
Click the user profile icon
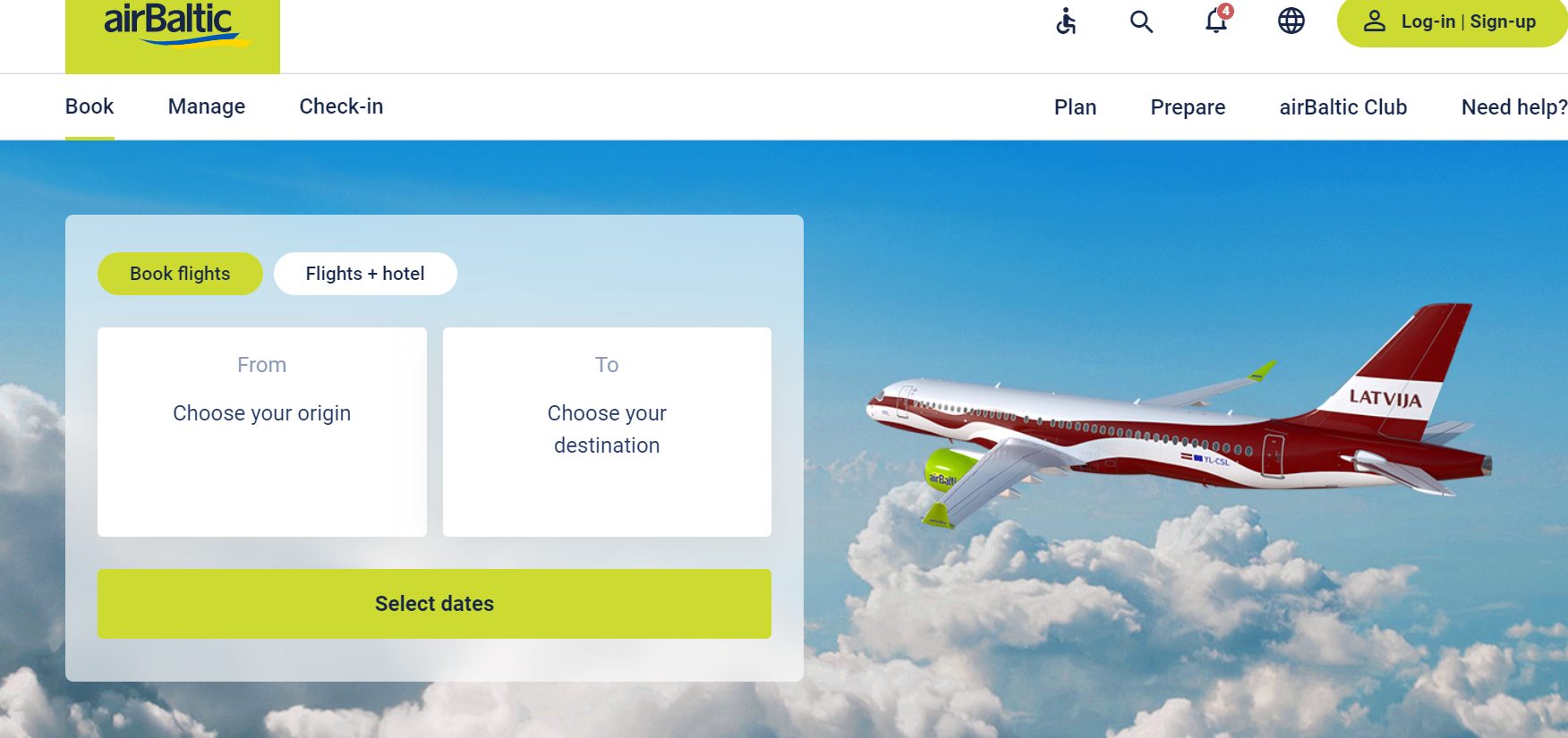(x=1374, y=21)
